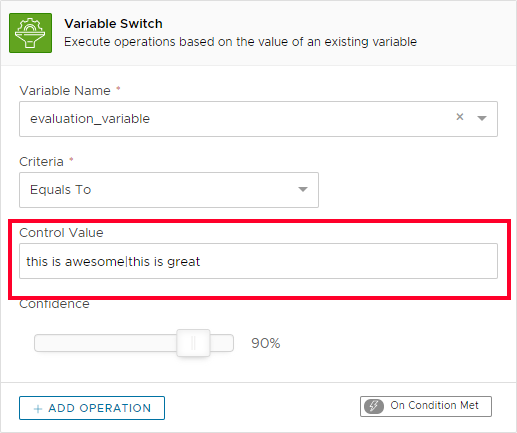Image resolution: width=517 pixels, height=433 pixels.
Task: Click the Variable Switch title text
Action: point(113,24)
